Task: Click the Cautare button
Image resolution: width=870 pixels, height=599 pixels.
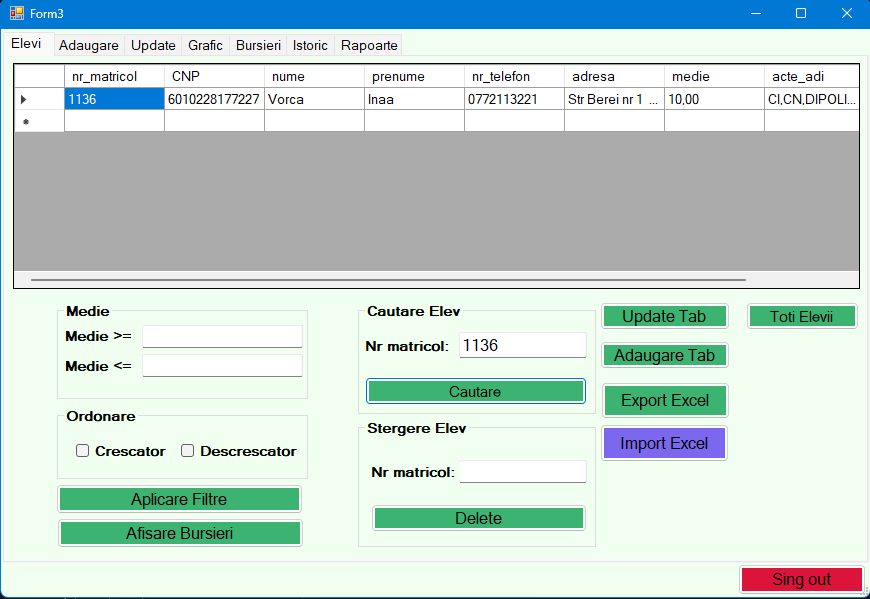Action: point(475,391)
